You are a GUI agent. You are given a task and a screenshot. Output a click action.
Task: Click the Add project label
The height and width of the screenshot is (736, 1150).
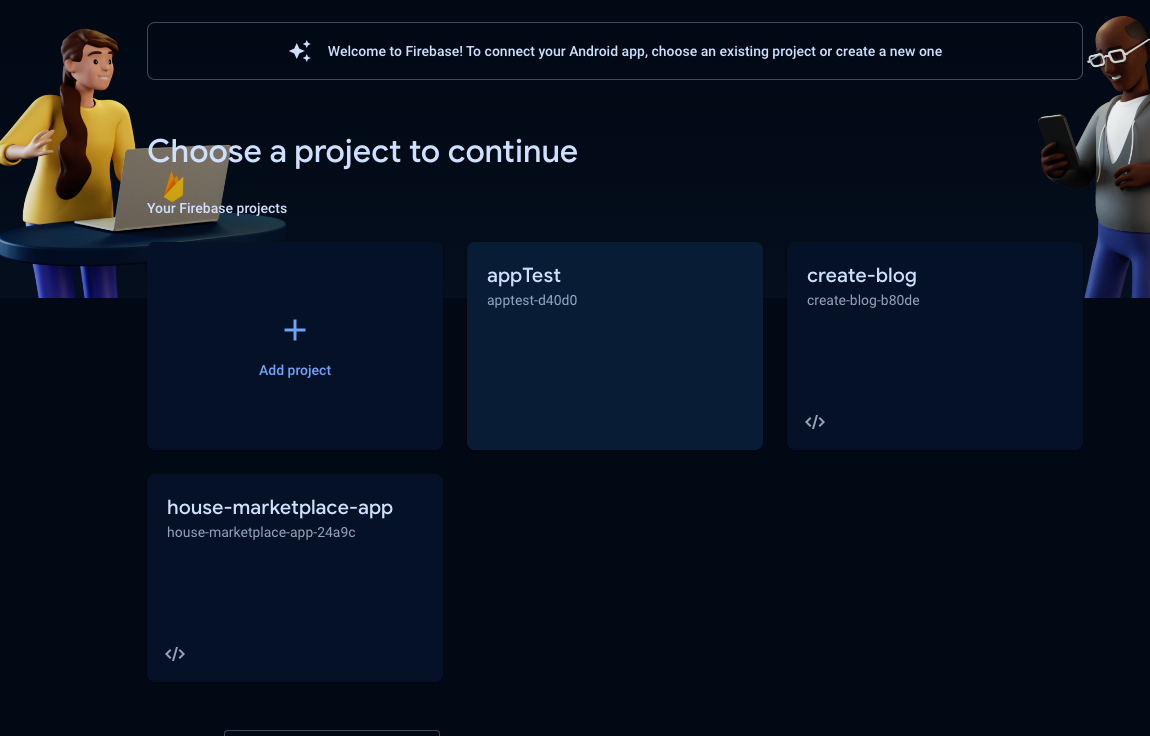click(x=295, y=370)
